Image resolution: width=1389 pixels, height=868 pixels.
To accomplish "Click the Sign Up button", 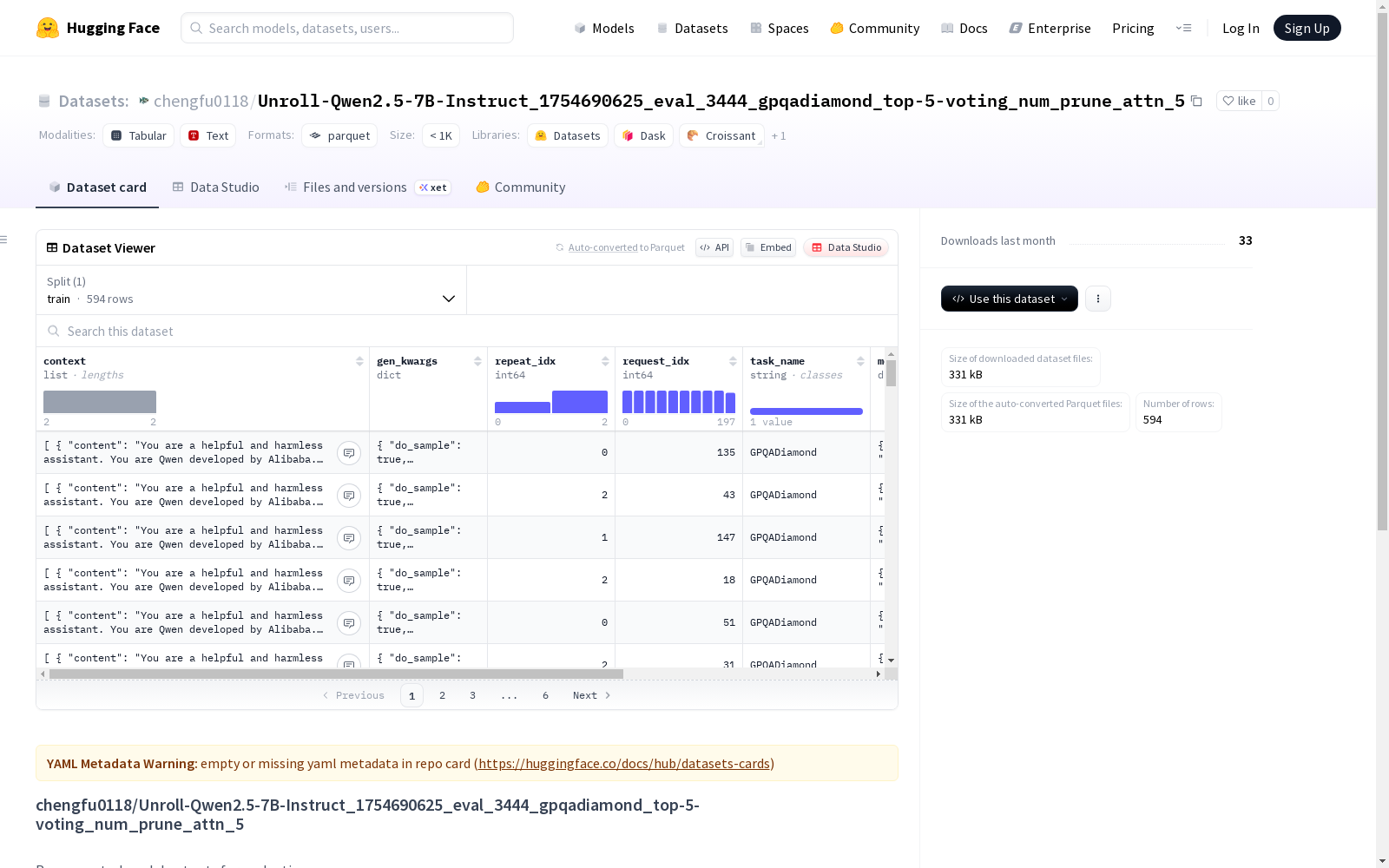I will click(x=1307, y=28).
